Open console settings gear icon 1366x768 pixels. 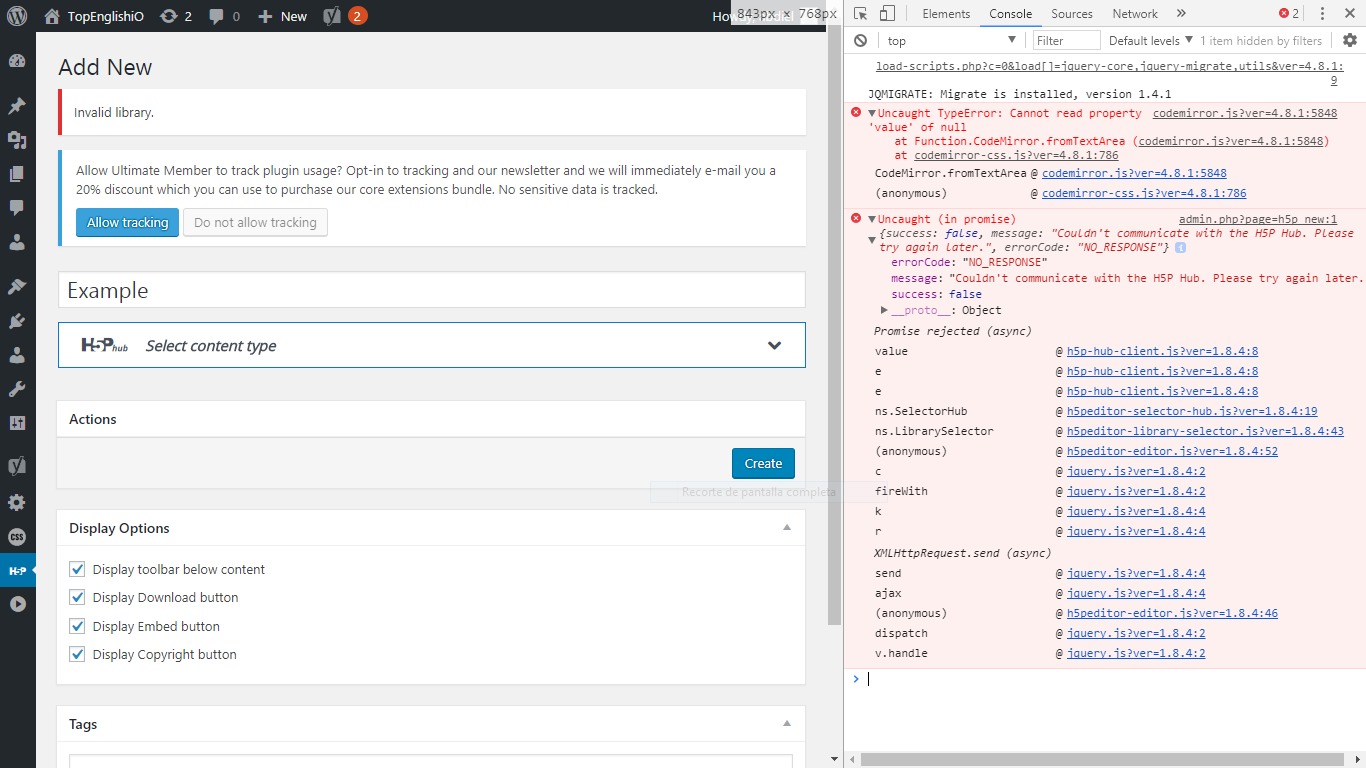1350,41
